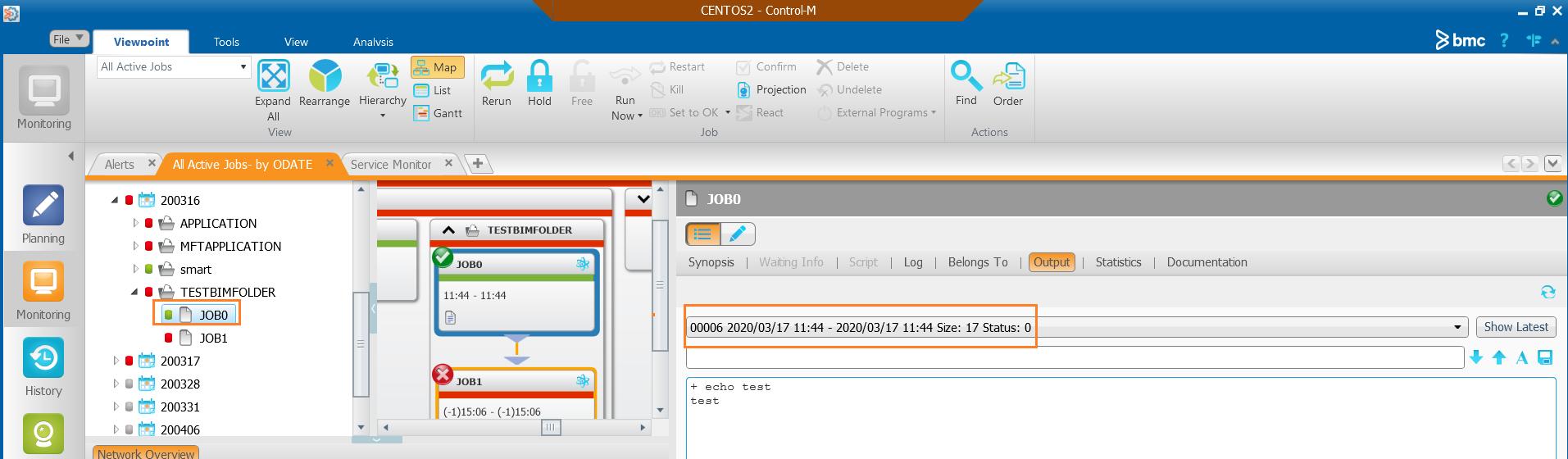1568x459 pixels.
Task: Collapse the TESTBIMFOLDER tree node
Action: click(x=134, y=292)
